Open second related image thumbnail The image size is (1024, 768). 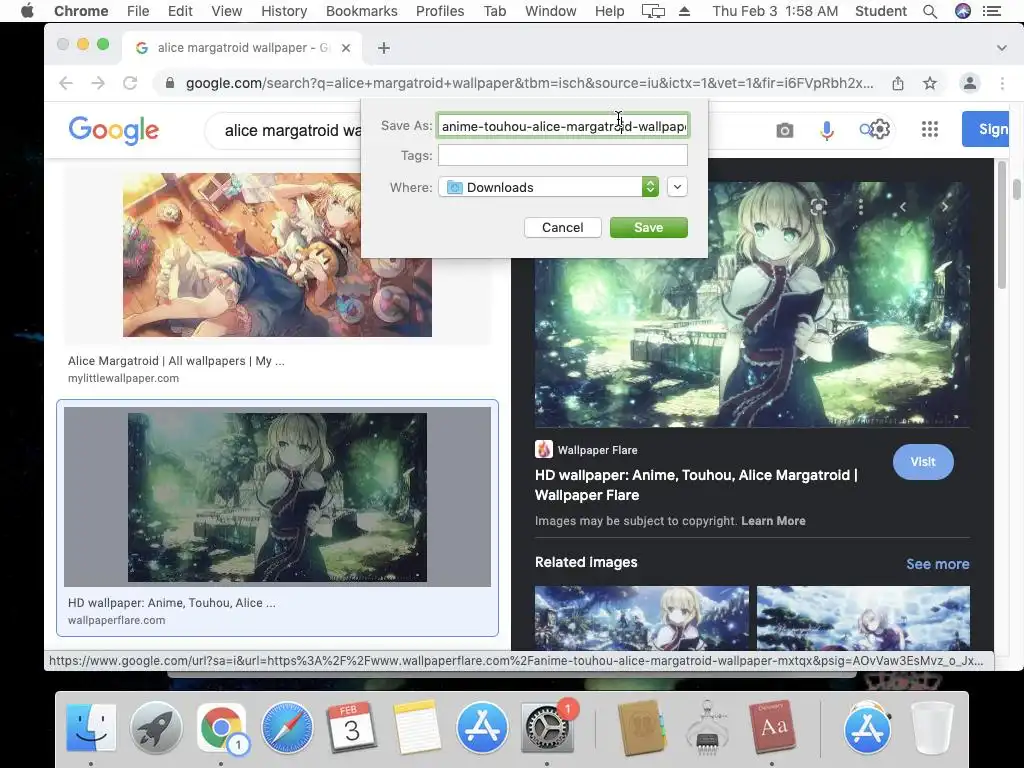click(x=863, y=618)
